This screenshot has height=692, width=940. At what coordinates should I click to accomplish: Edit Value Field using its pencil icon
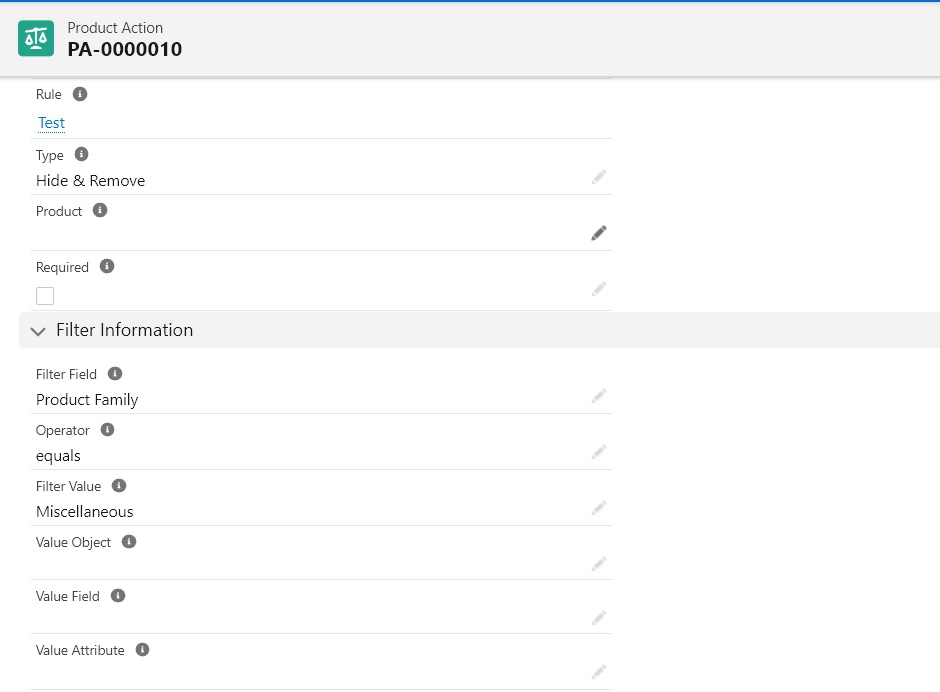(x=598, y=618)
